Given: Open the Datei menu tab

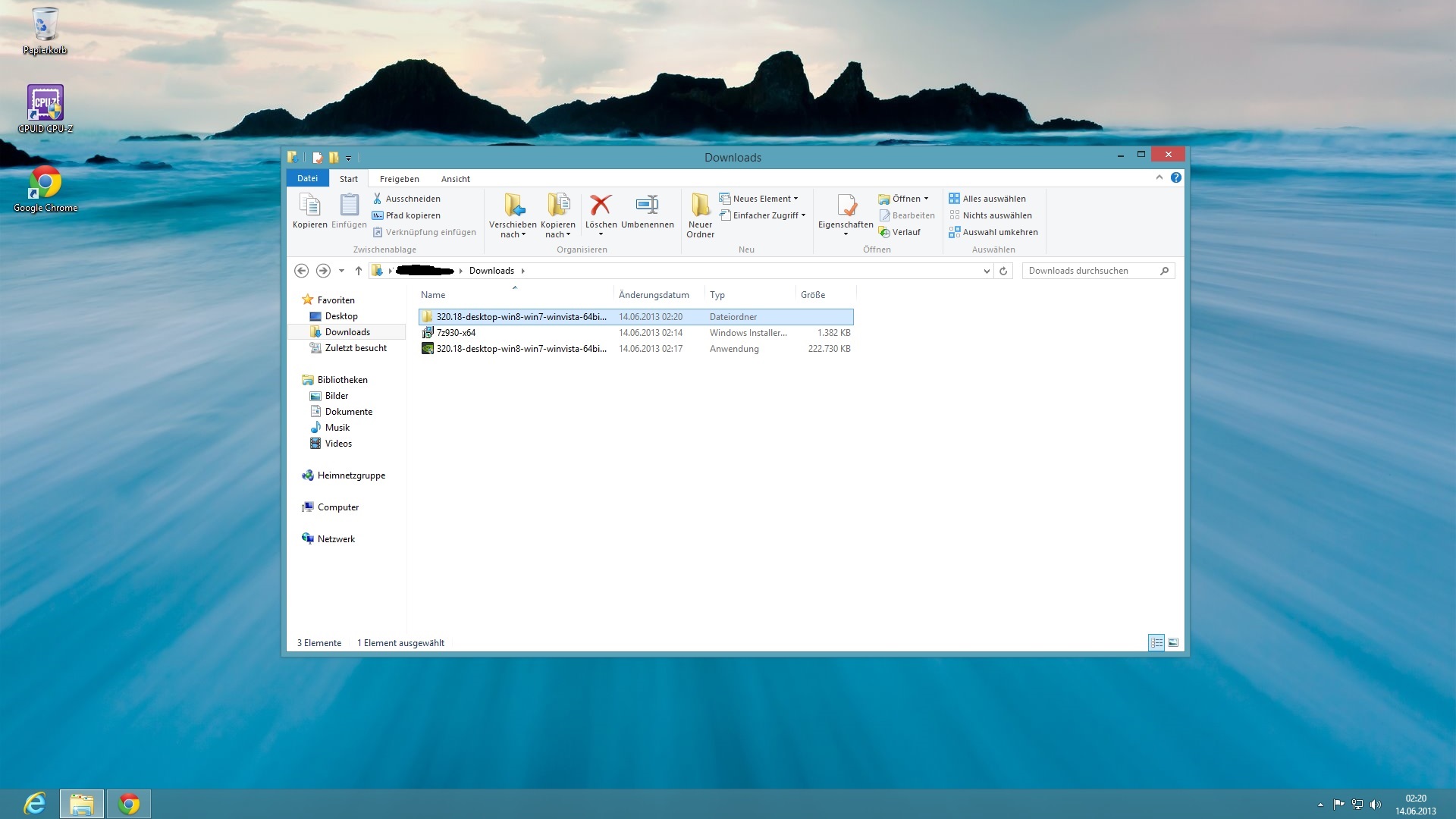Looking at the screenshot, I should (307, 178).
